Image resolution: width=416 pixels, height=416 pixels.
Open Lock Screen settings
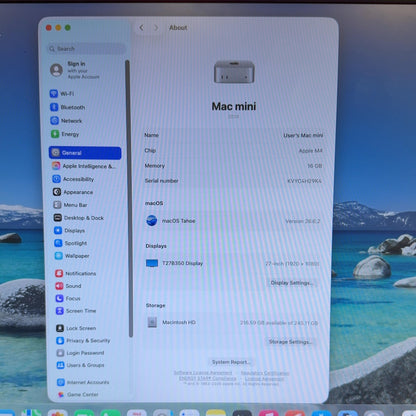coord(76,328)
